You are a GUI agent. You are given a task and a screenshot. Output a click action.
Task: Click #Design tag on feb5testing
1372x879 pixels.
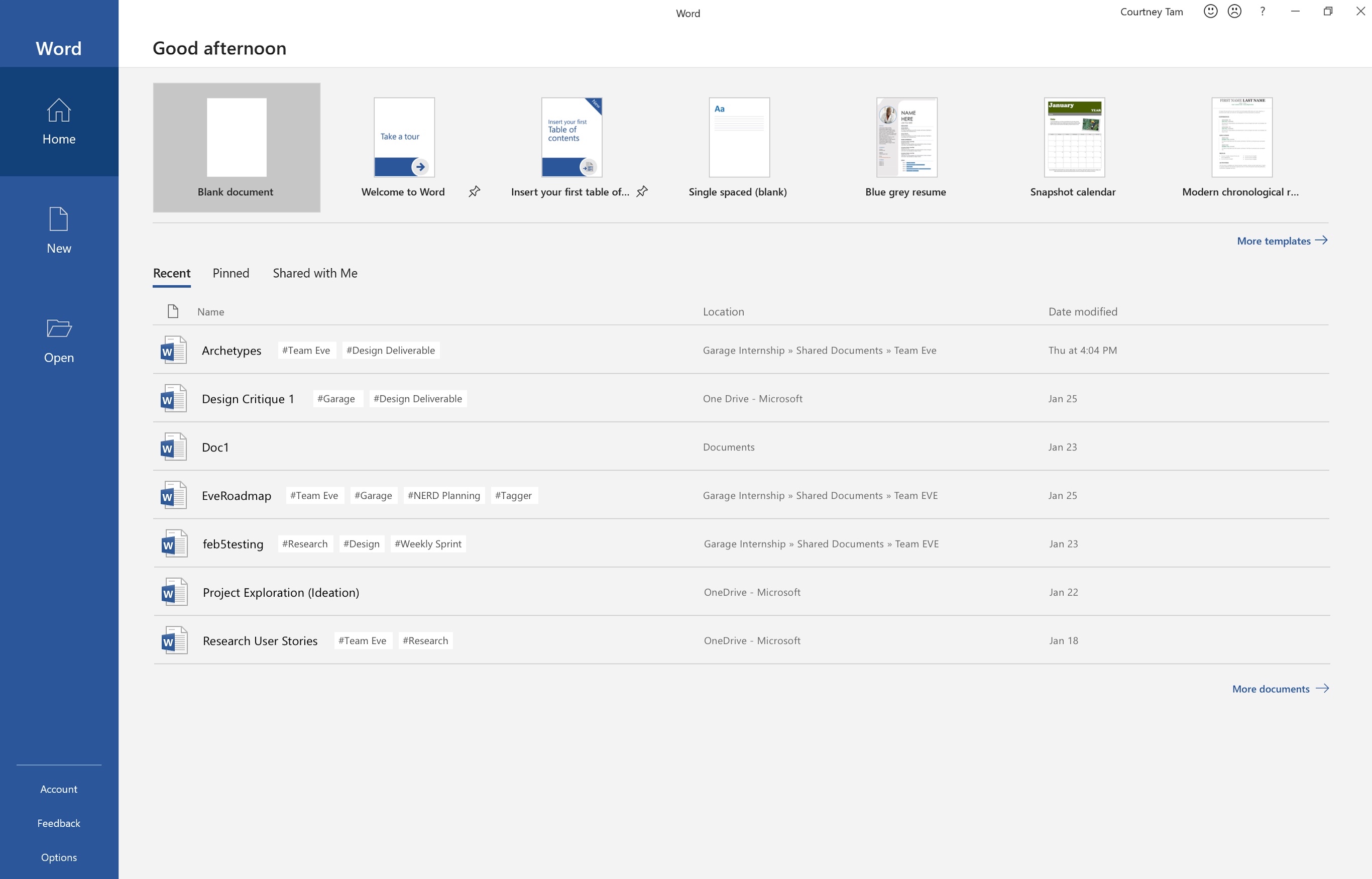pyautogui.click(x=361, y=544)
